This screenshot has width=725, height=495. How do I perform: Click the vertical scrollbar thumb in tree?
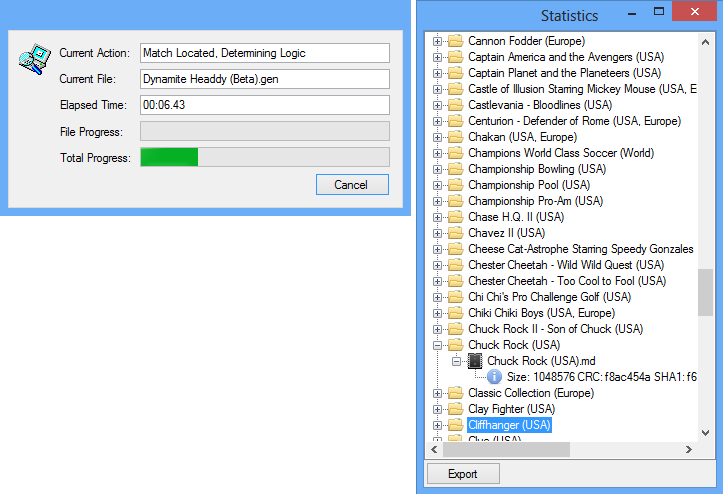coord(705,293)
